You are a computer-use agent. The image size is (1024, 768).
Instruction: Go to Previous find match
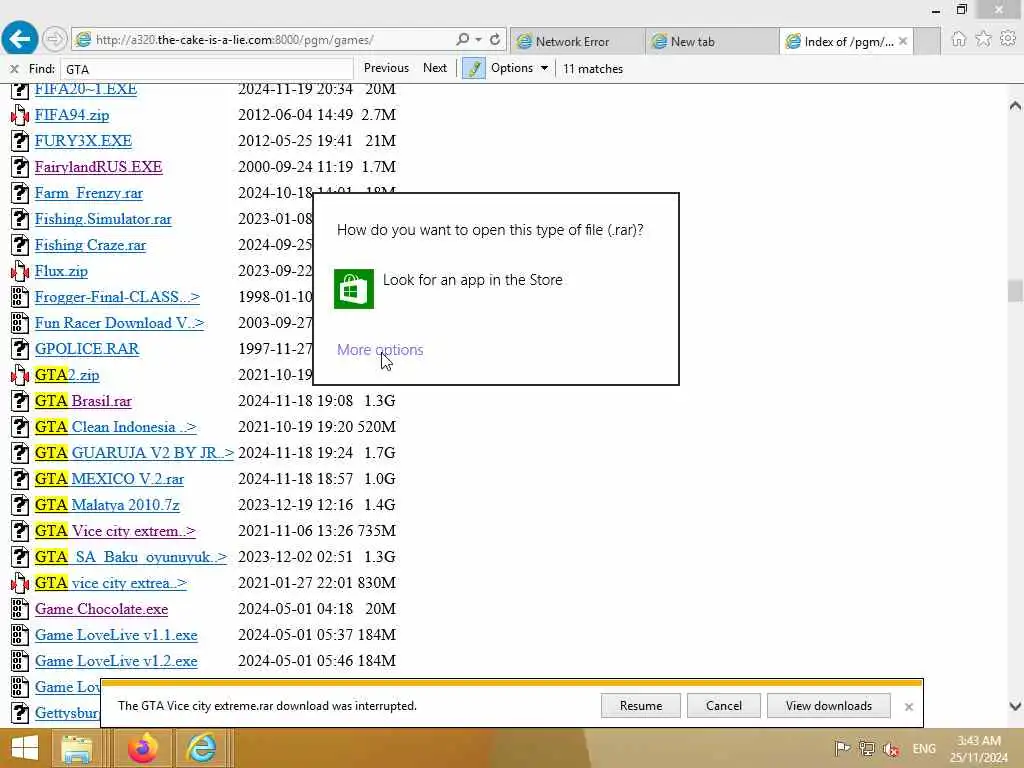(386, 68)
